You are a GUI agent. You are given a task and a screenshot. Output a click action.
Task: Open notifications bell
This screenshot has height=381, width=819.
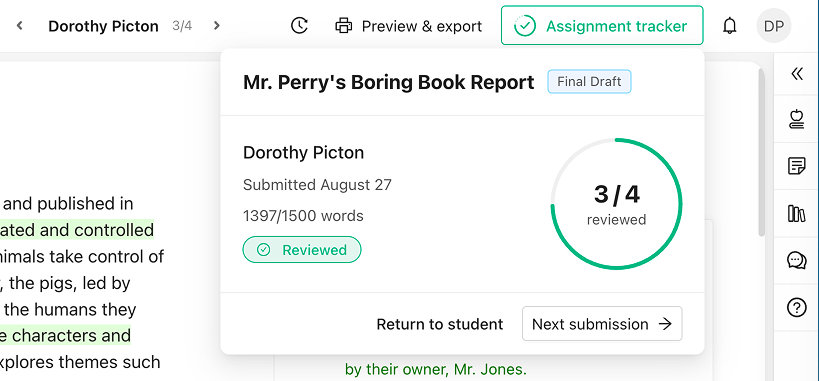click(729, 26)
